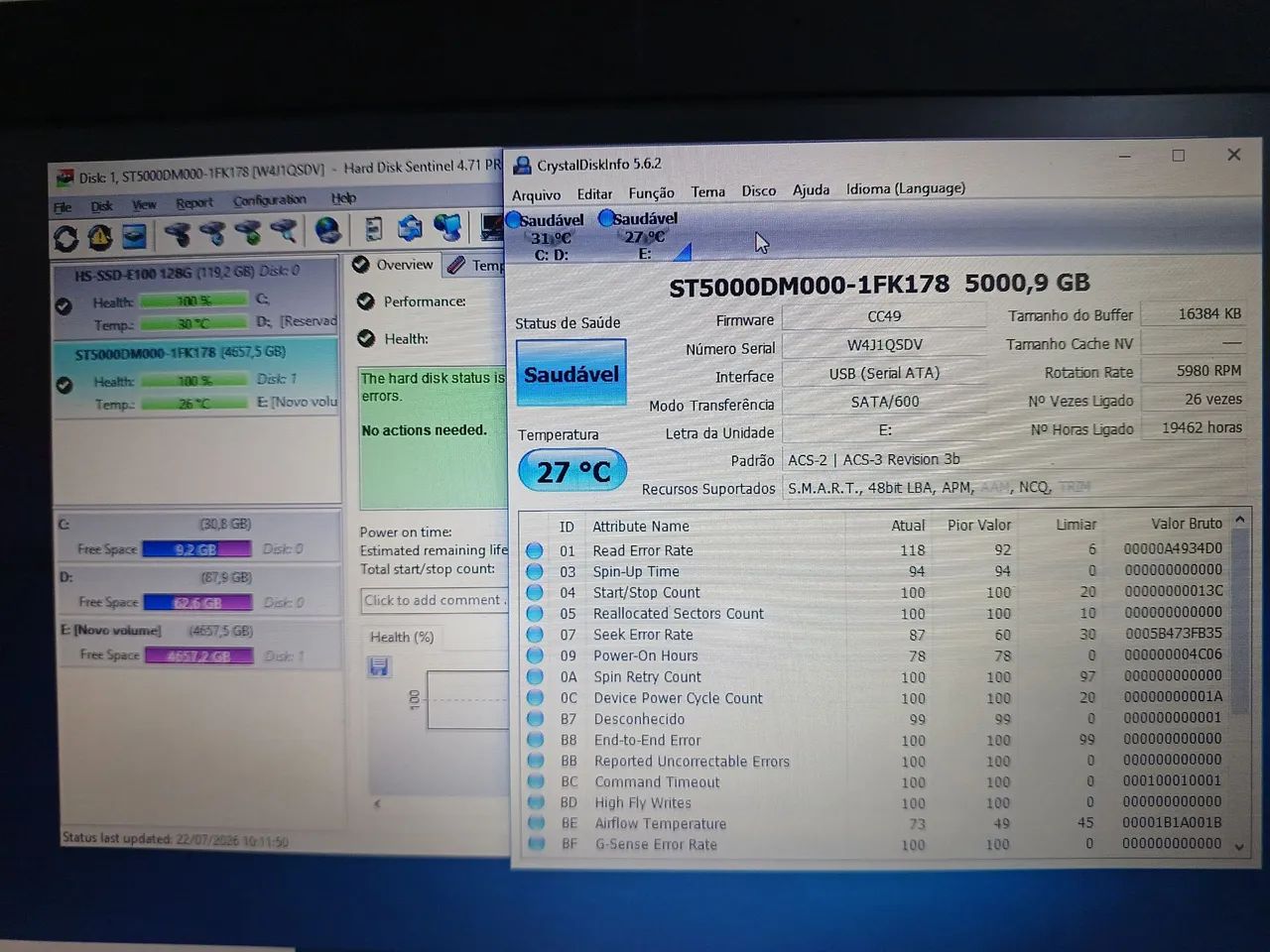
Task: Click the disk test icon with magnifier
Action: pos(284,231)
